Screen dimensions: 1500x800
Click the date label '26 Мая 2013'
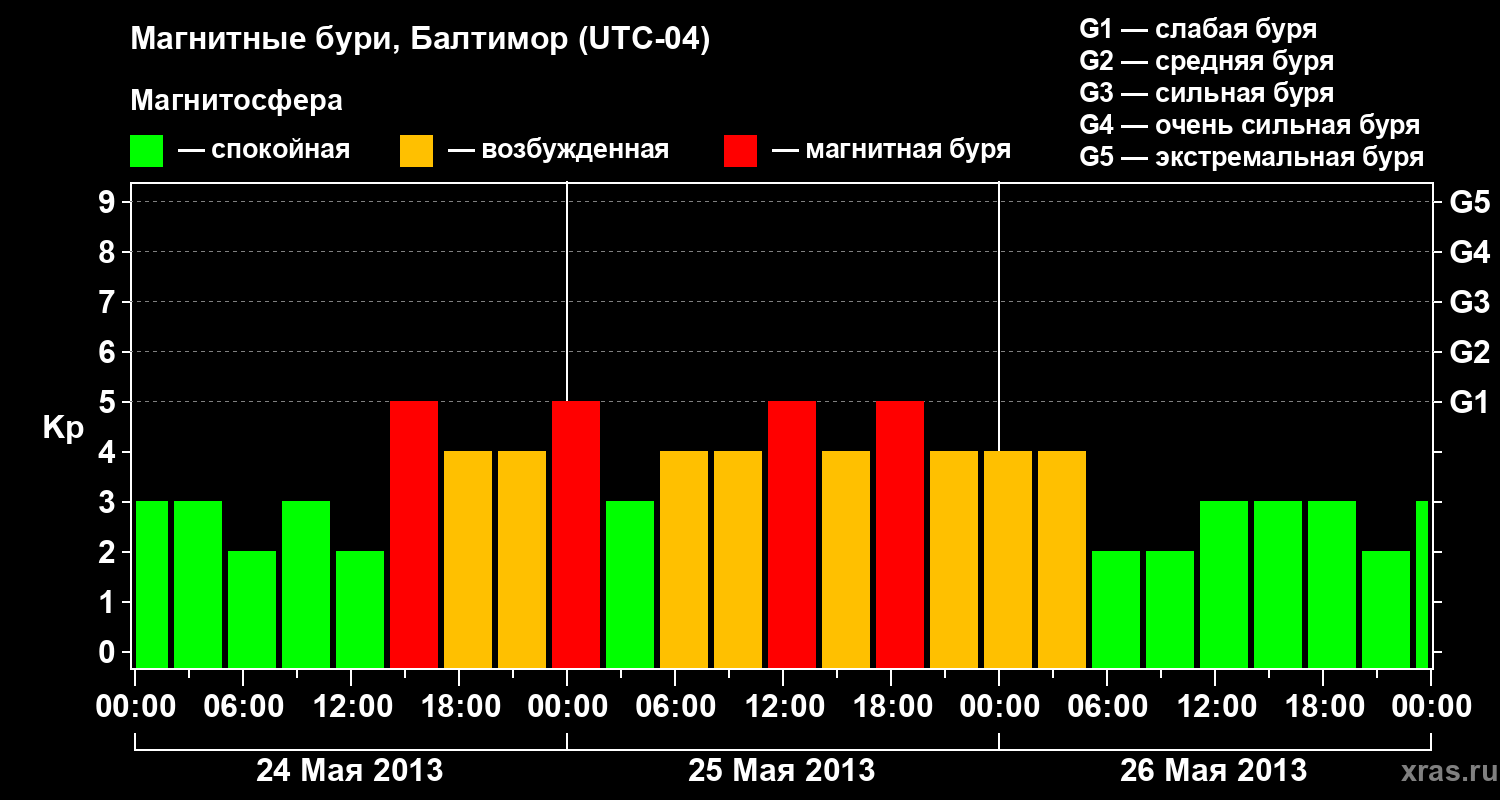click(1214, 771)
